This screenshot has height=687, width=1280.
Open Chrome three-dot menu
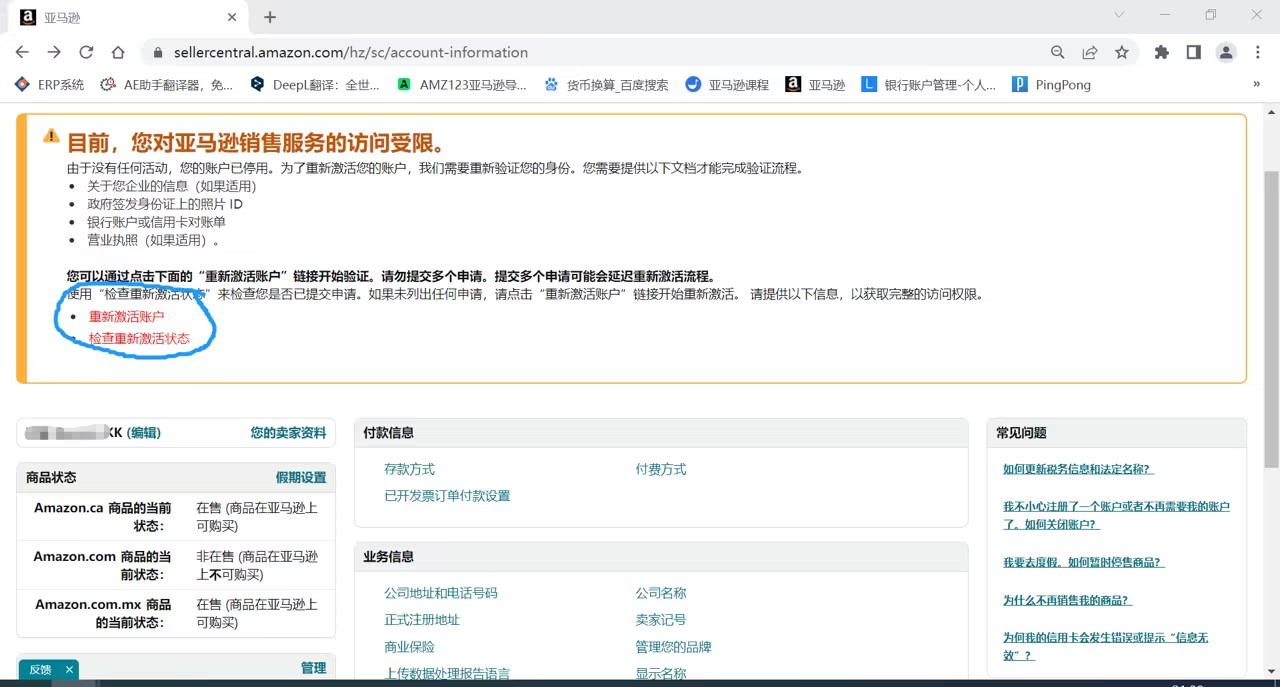(x=1257, y=52)
